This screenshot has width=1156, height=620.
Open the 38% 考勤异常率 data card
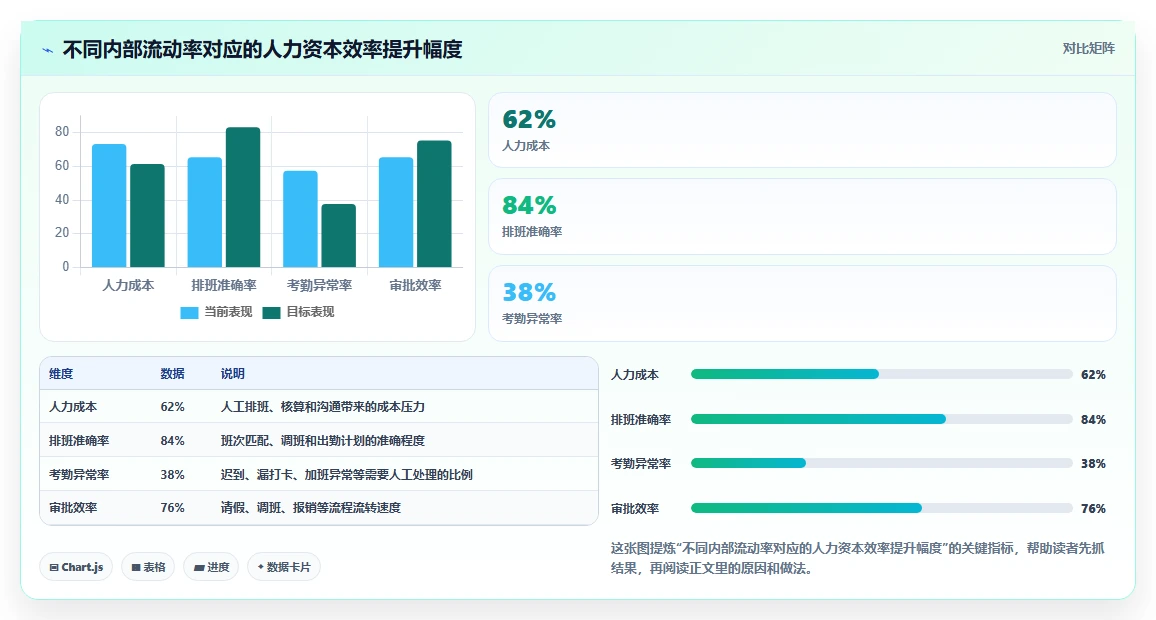pyautogui.click(x=802, y=303)
